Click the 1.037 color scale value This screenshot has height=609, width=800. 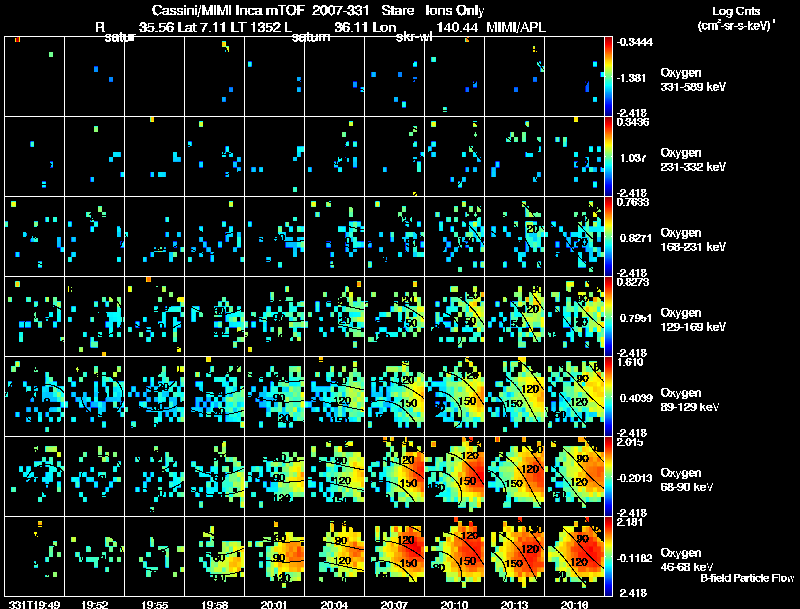pyautogui.click(x=633, y=158)
